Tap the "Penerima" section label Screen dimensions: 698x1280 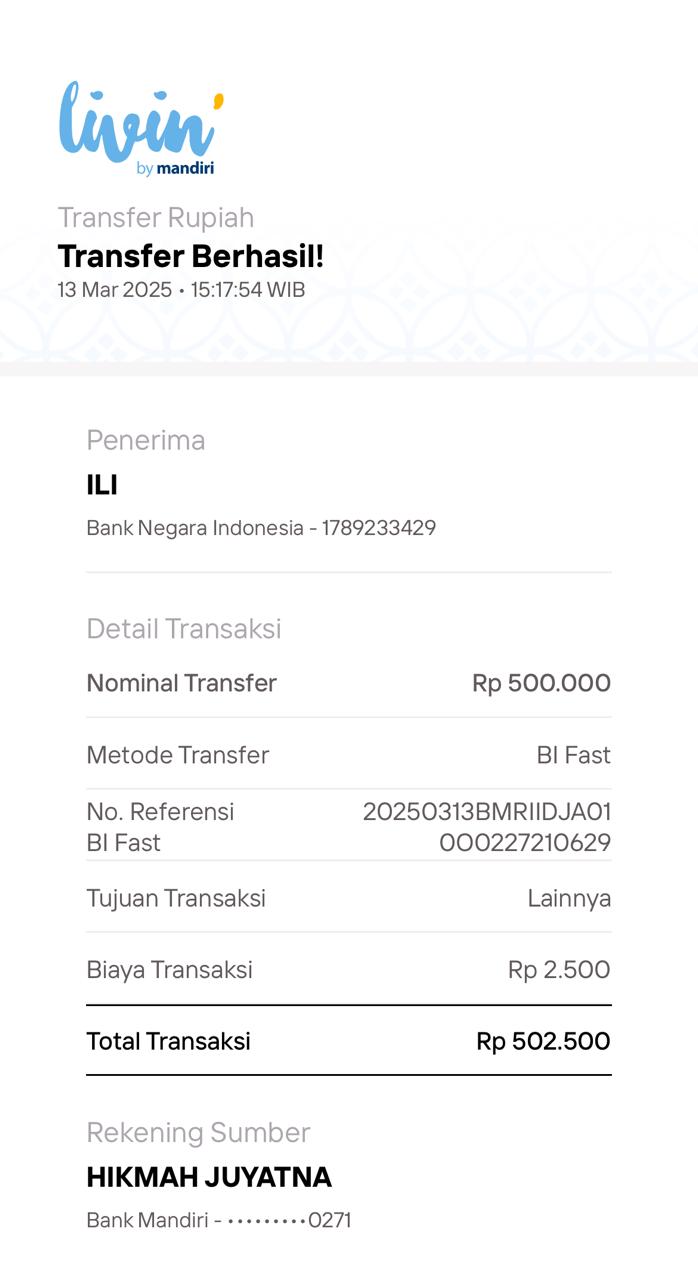[146, 440]
